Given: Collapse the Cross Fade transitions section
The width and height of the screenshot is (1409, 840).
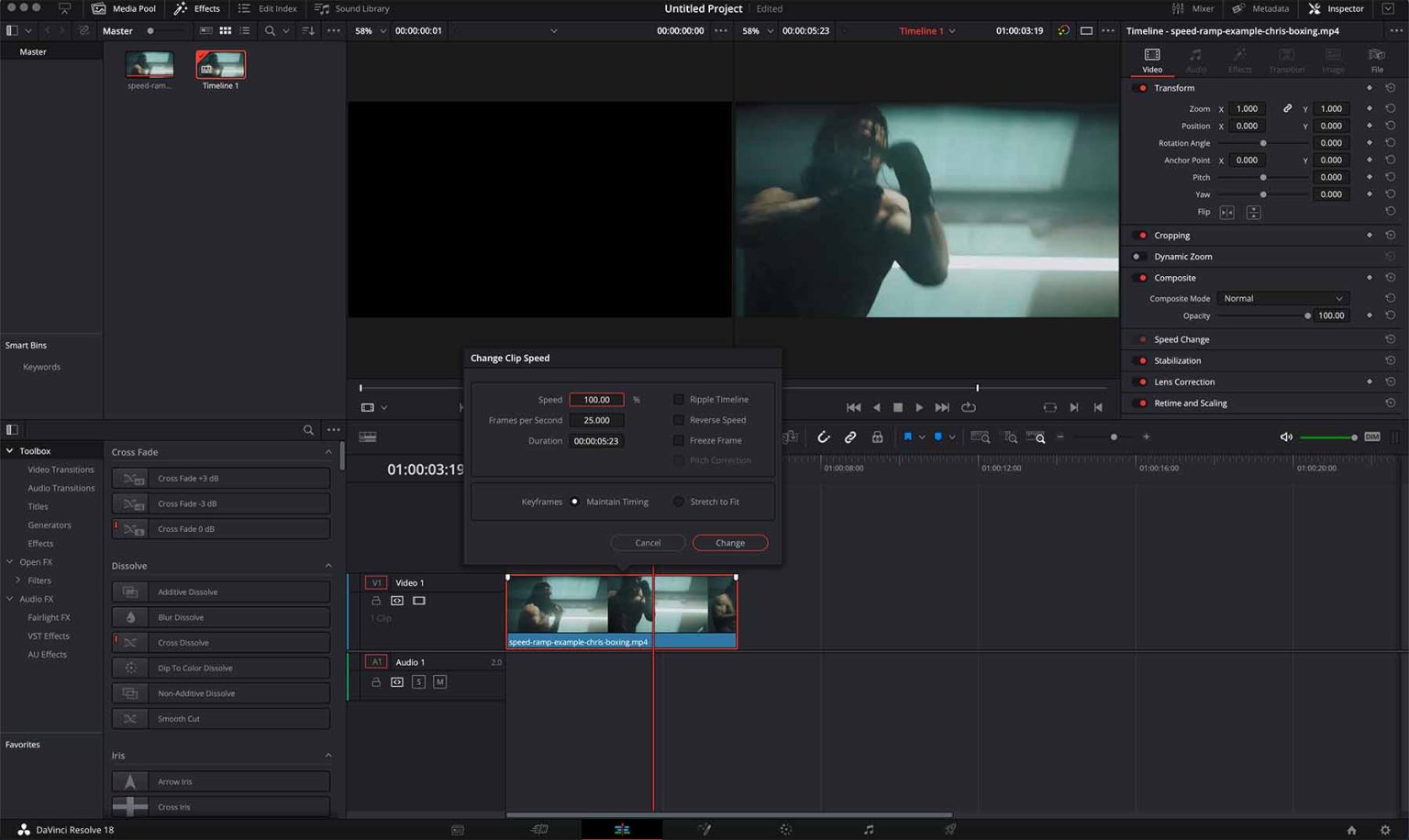Looking at the screenshot, I should 328,451.
